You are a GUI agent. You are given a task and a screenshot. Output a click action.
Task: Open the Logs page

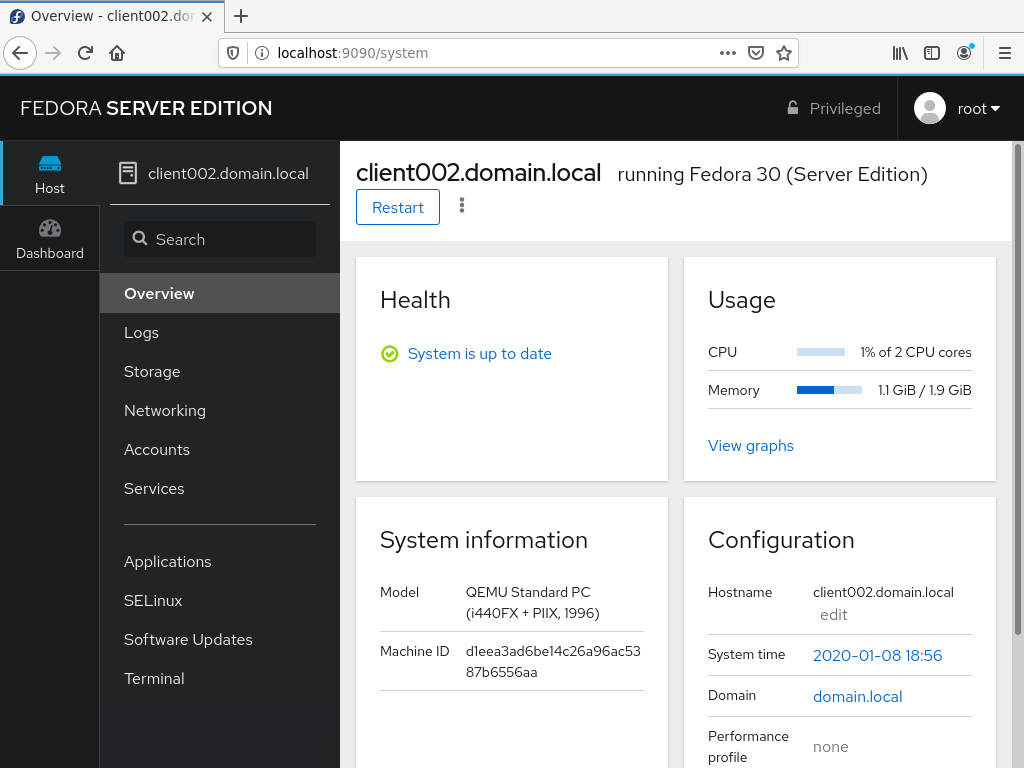pyautogui.click(x=219, y=332)
